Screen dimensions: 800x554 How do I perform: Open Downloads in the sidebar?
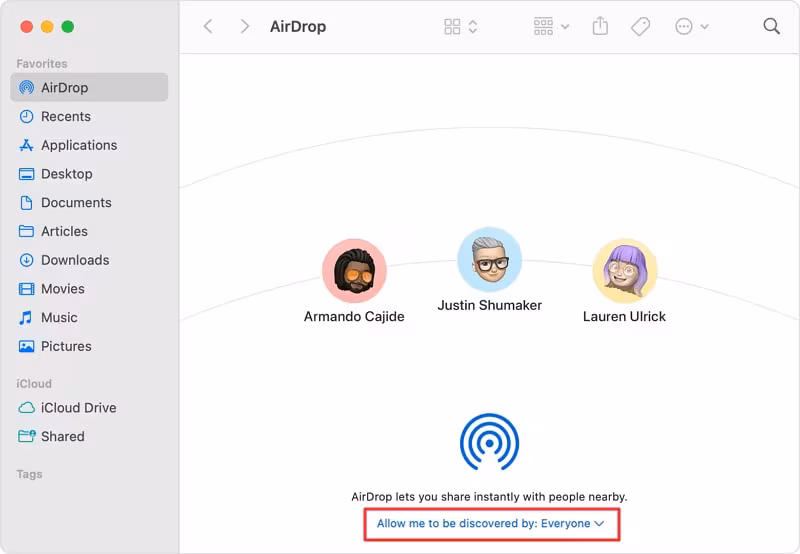point(89,260)
